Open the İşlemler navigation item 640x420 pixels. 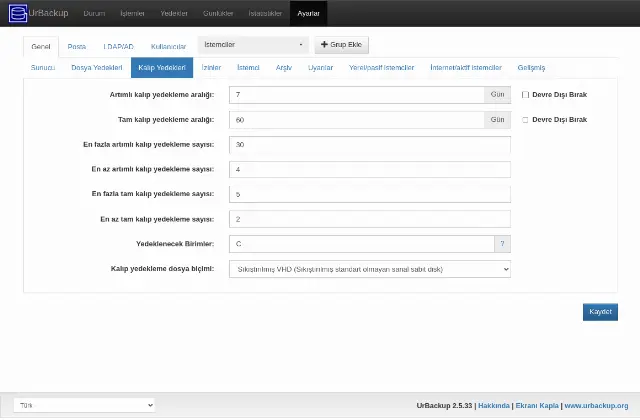pyautogui.click(x=132, y=13)
